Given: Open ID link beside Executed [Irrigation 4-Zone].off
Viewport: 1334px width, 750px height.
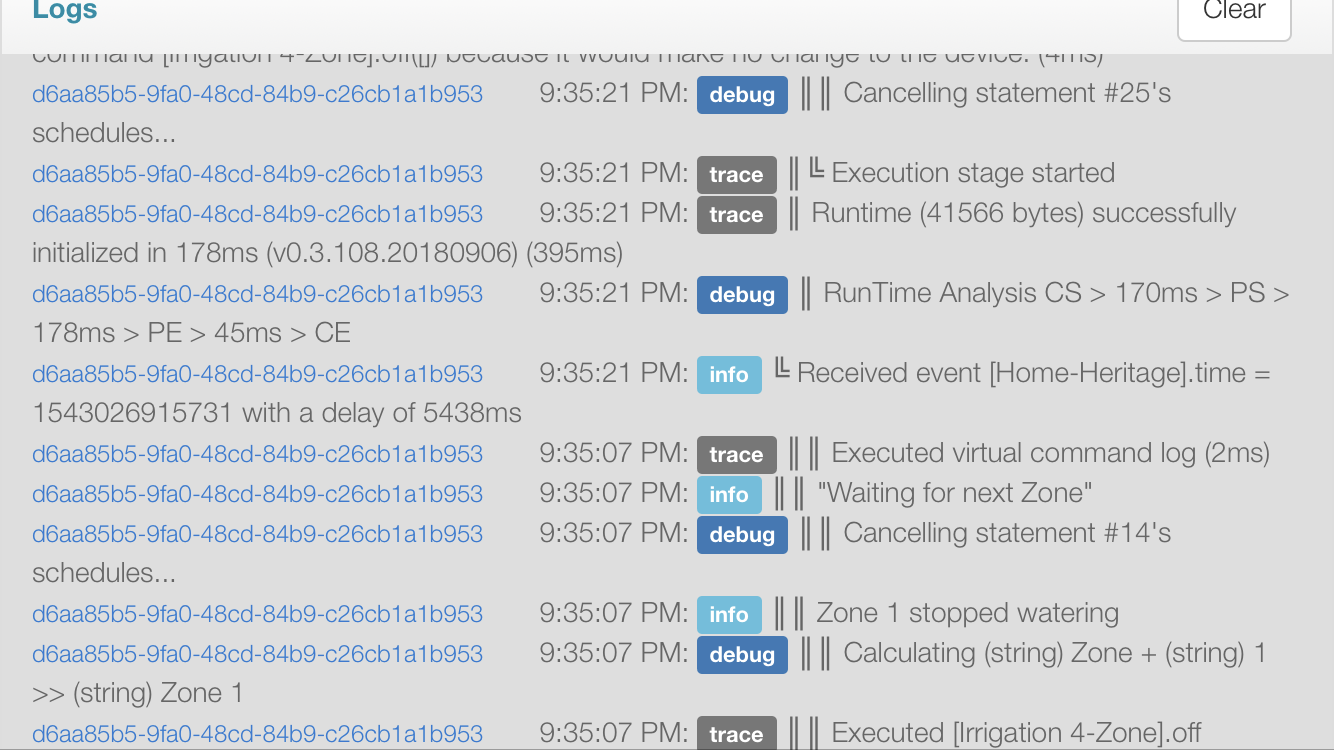Looking at the screenshot, I should 257,734.
